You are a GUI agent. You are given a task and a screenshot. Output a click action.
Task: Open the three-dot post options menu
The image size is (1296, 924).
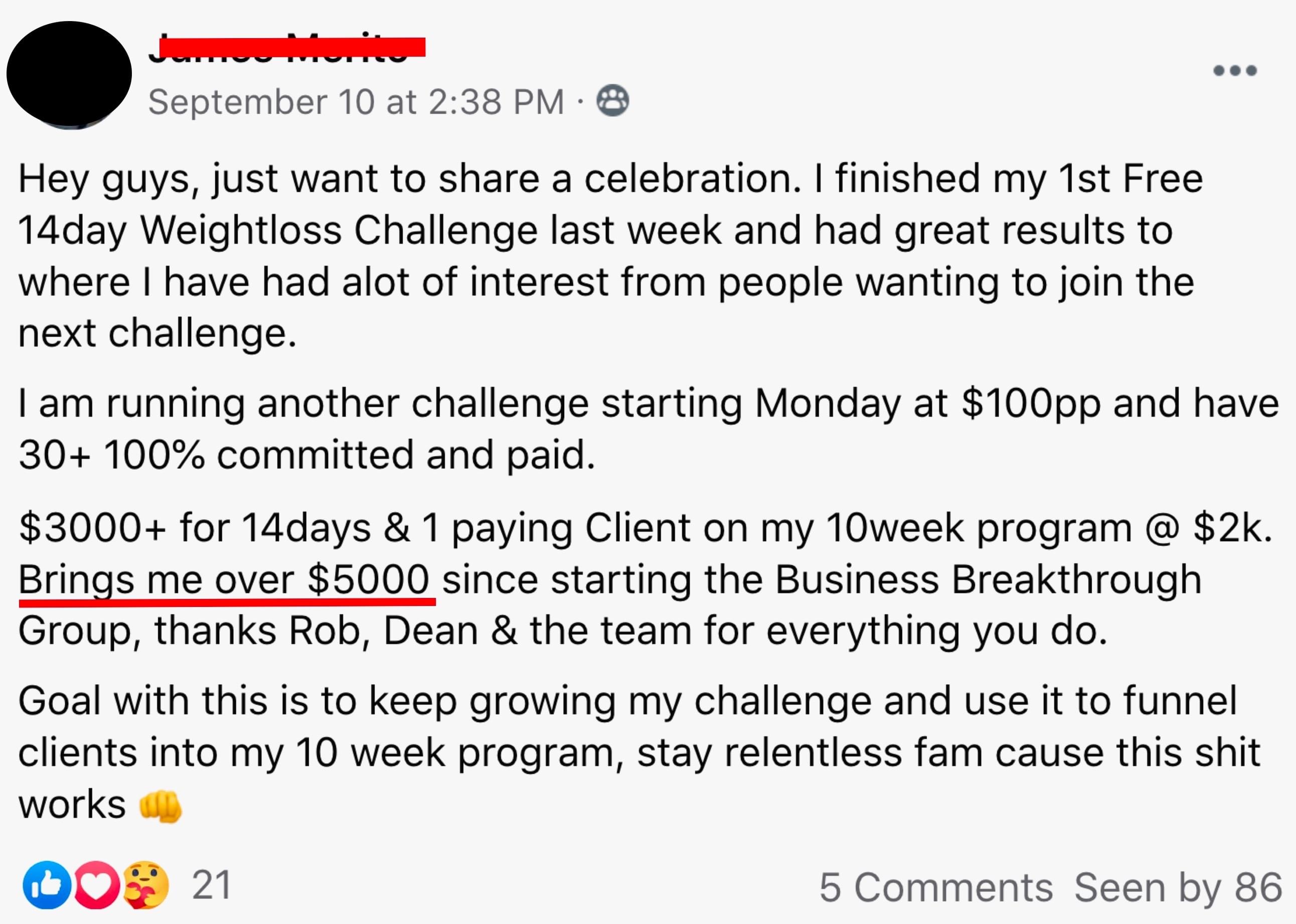point(1234,71)
